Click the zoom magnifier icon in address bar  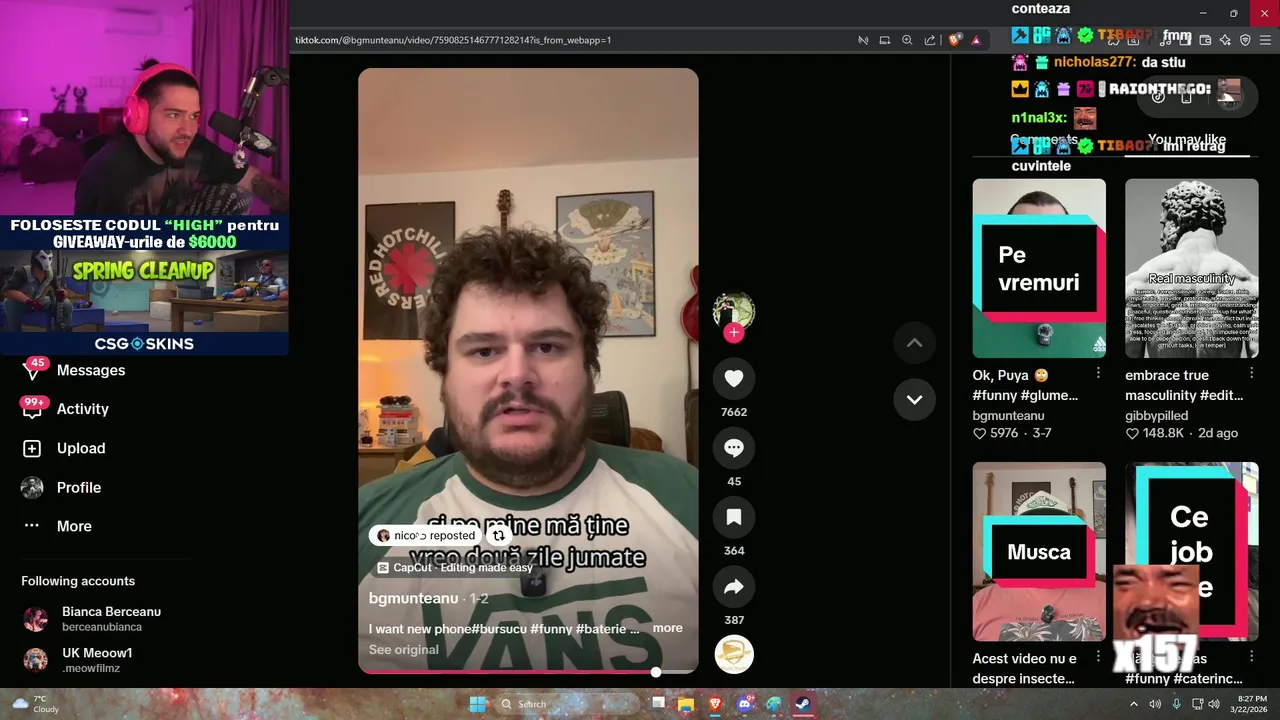pyautogui.click(x=907, y=40)
